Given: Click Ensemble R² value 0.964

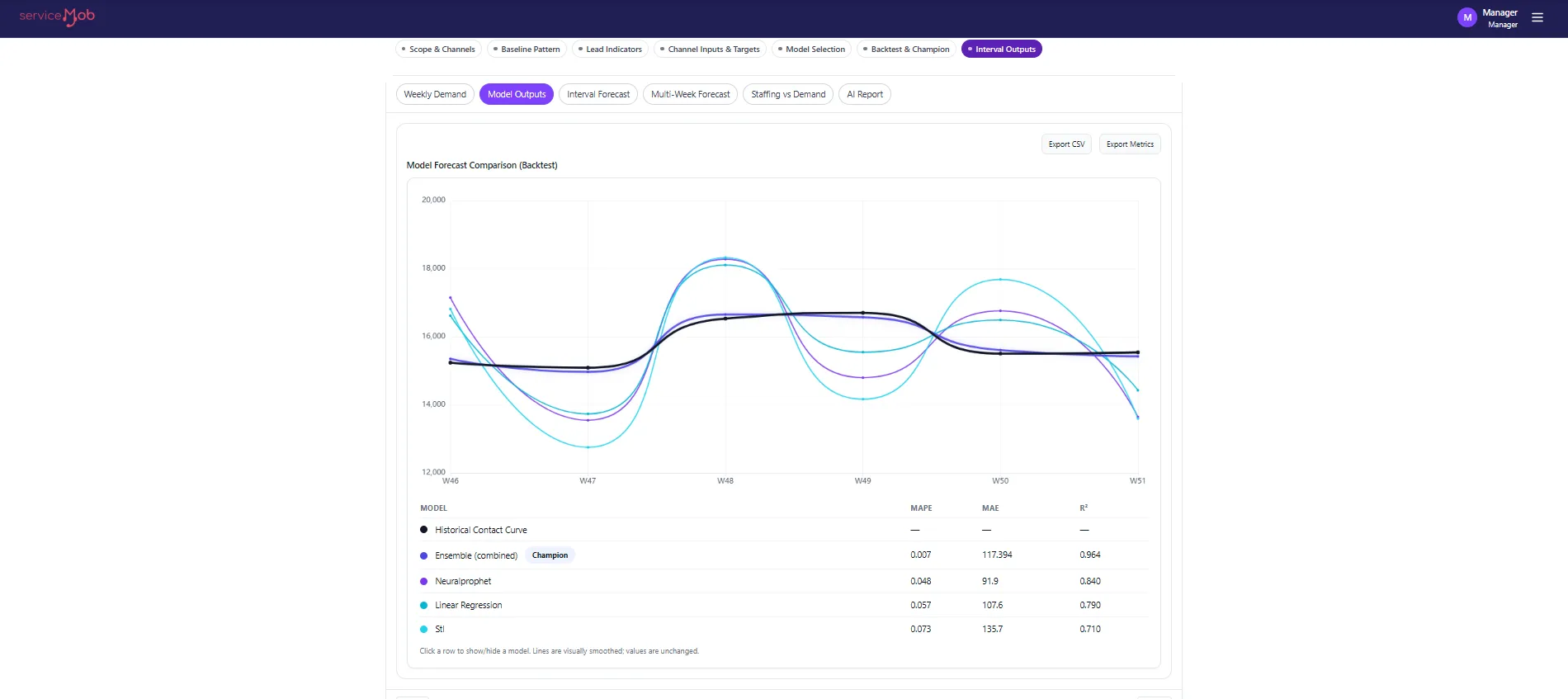Looking at the screenshot, I should point(1090,555).
